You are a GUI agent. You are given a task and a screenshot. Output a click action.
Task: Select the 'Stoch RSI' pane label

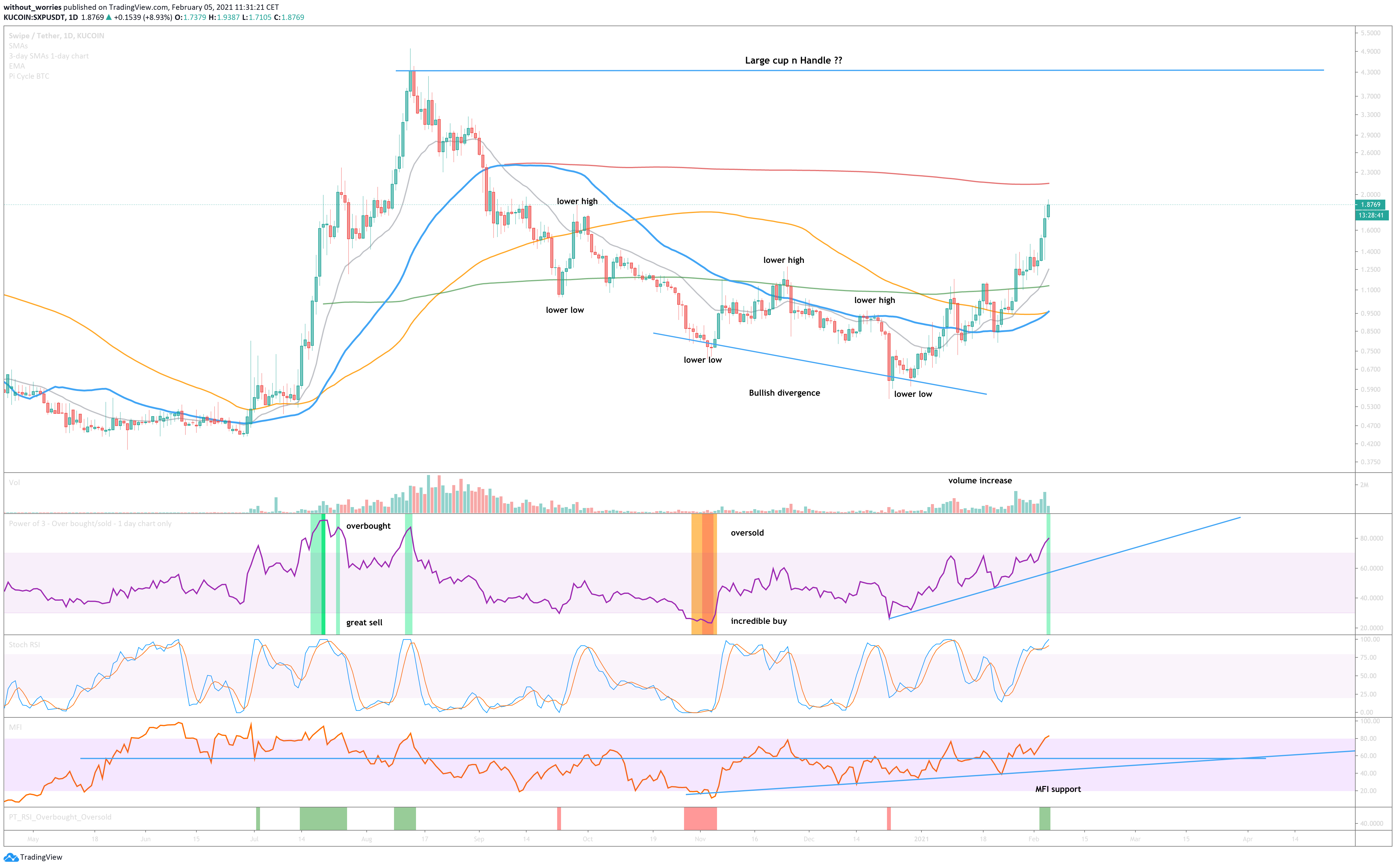[x=24, y=645]
